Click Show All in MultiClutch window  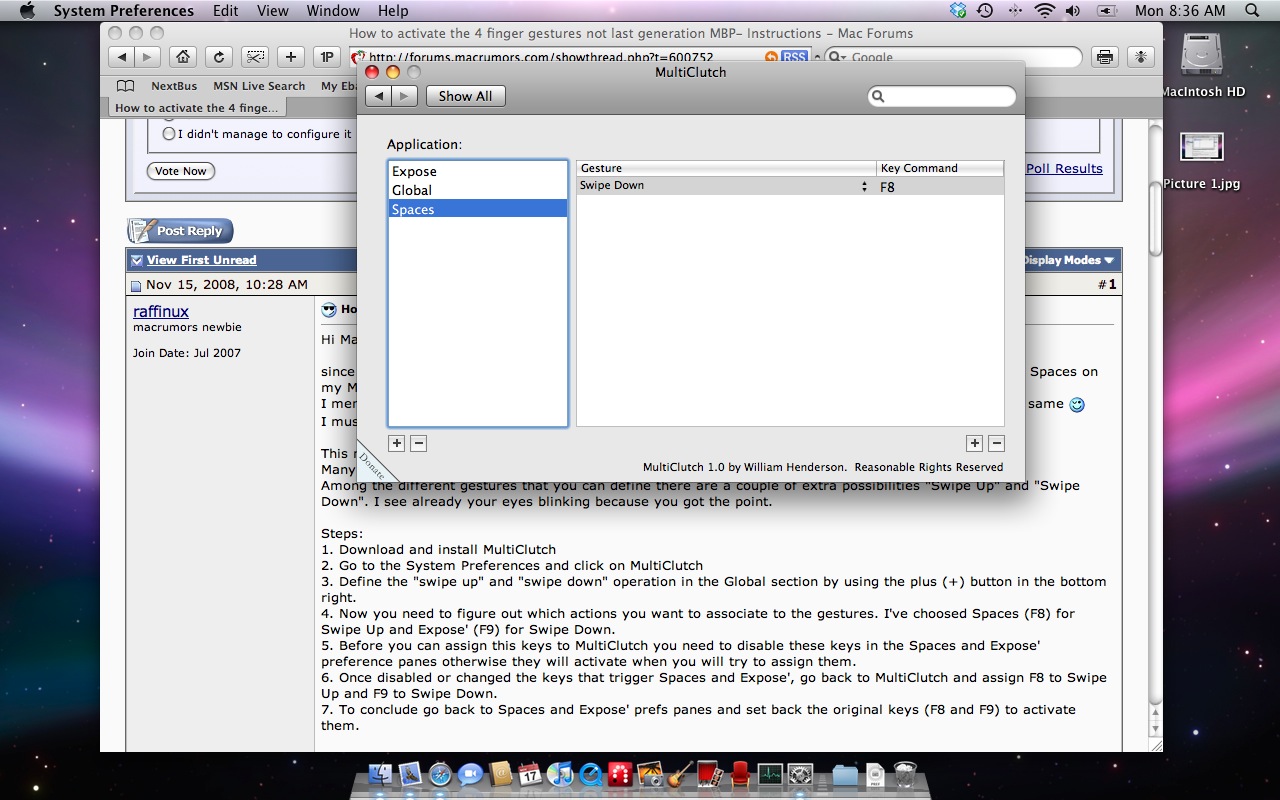click(465, 96)
